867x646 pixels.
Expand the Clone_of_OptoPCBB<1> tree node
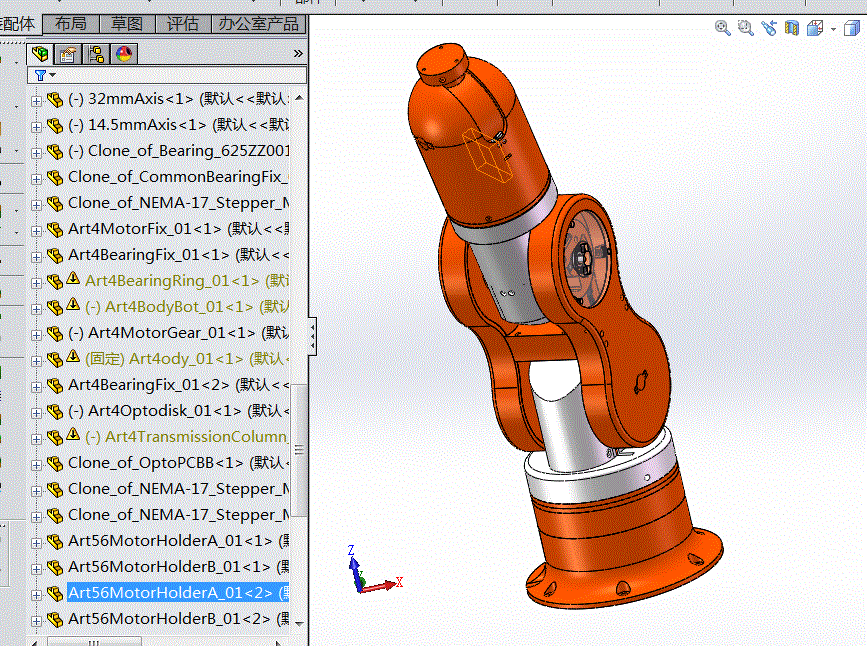click(x=37, y=463)
